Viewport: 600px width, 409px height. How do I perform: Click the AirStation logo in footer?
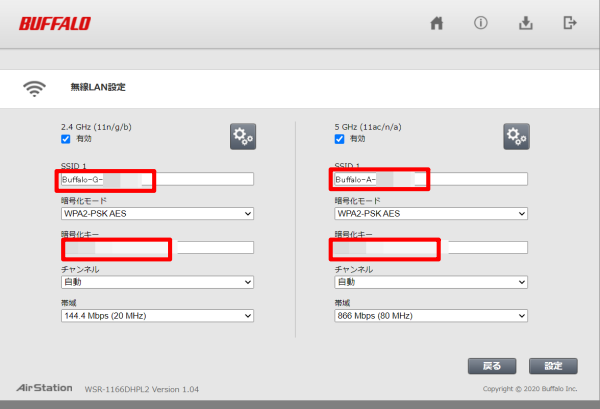click(x=44, y=388)
